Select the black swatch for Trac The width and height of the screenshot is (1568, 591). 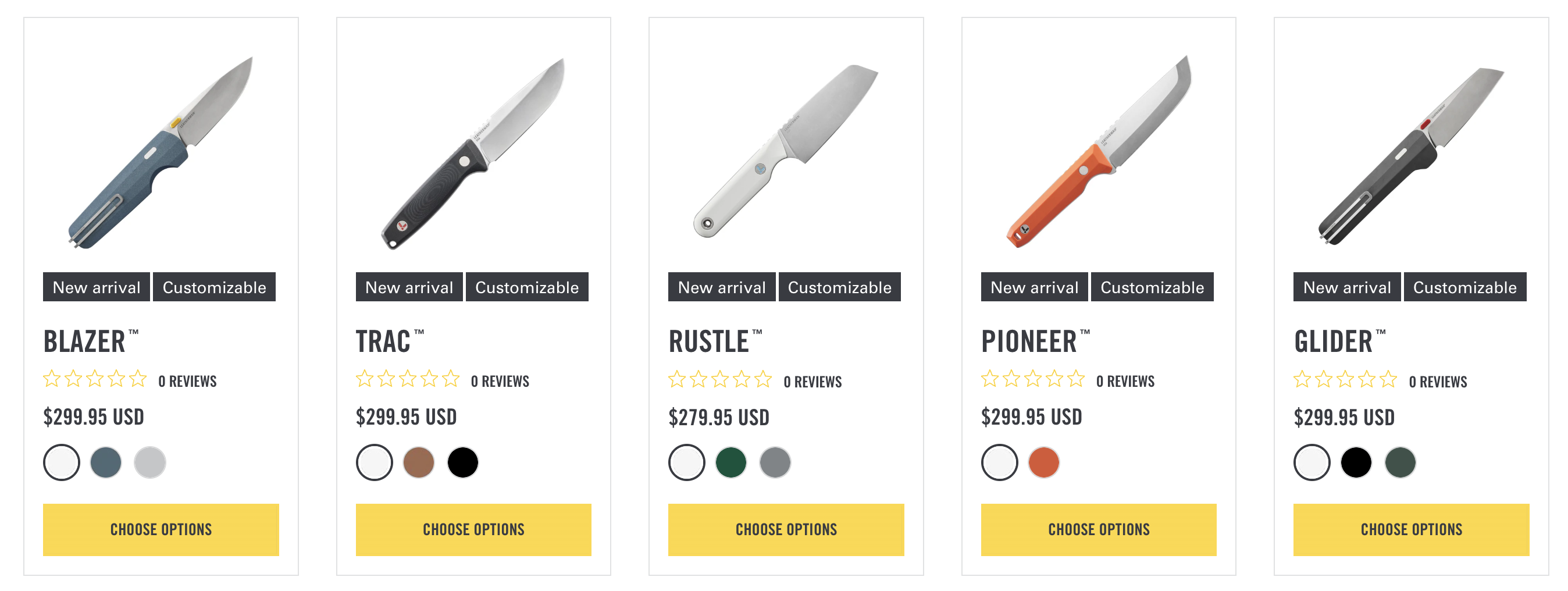click(462, 462)
